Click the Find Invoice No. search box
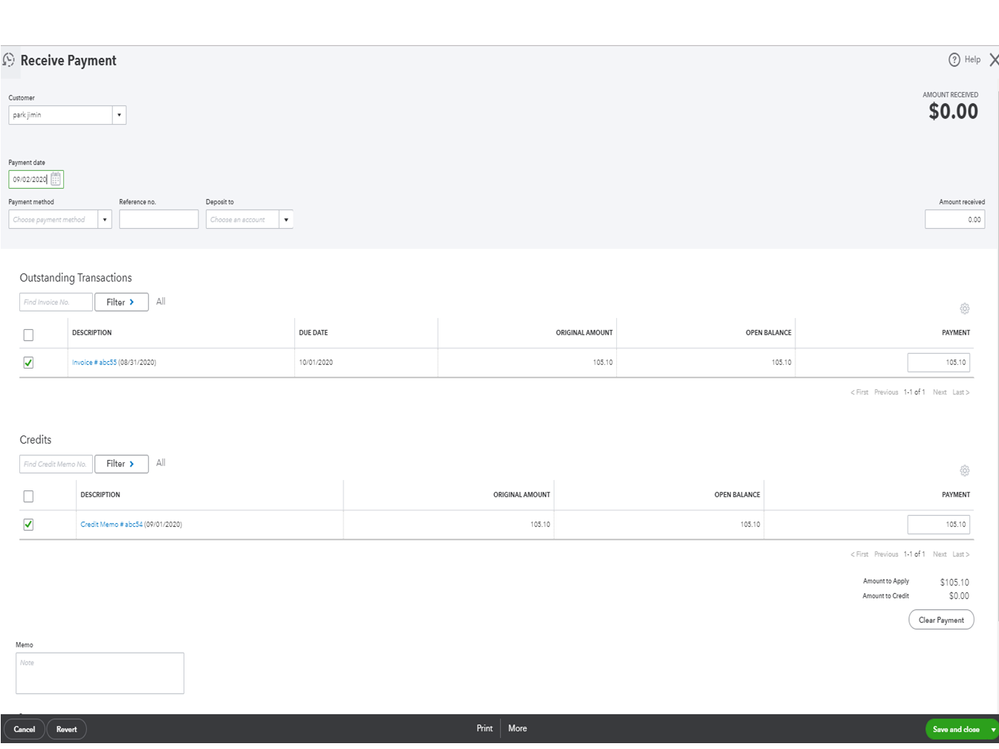 point(55,303)
